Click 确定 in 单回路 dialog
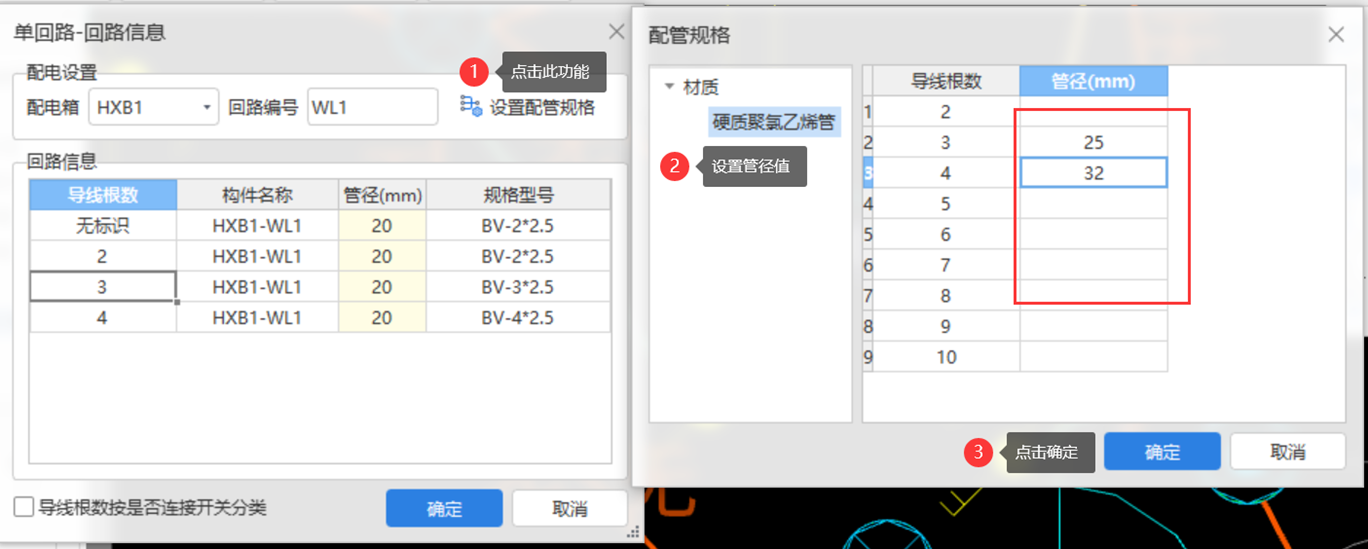 [444, 509]
